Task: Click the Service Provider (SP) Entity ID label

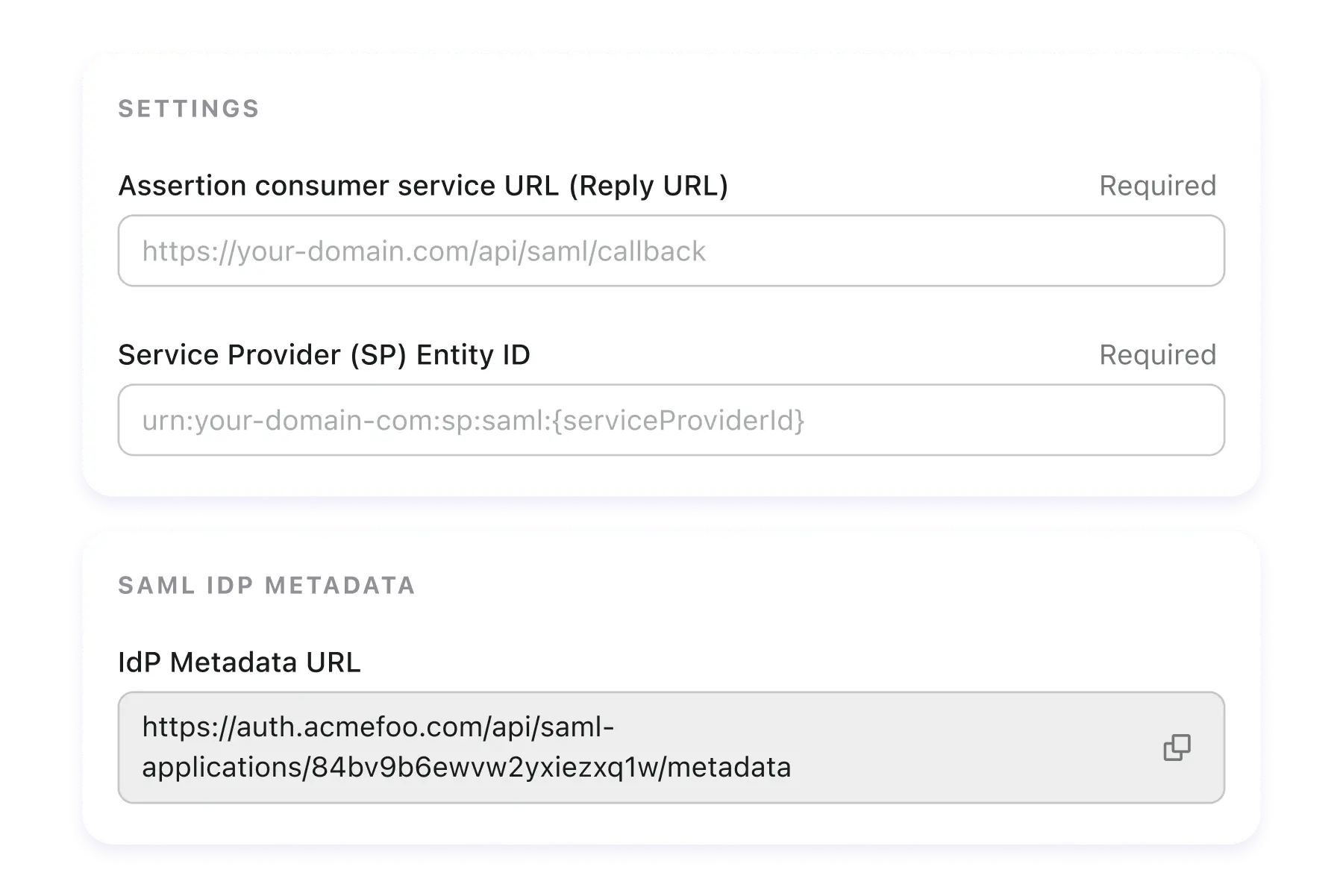Action: (x=324, y=355)
